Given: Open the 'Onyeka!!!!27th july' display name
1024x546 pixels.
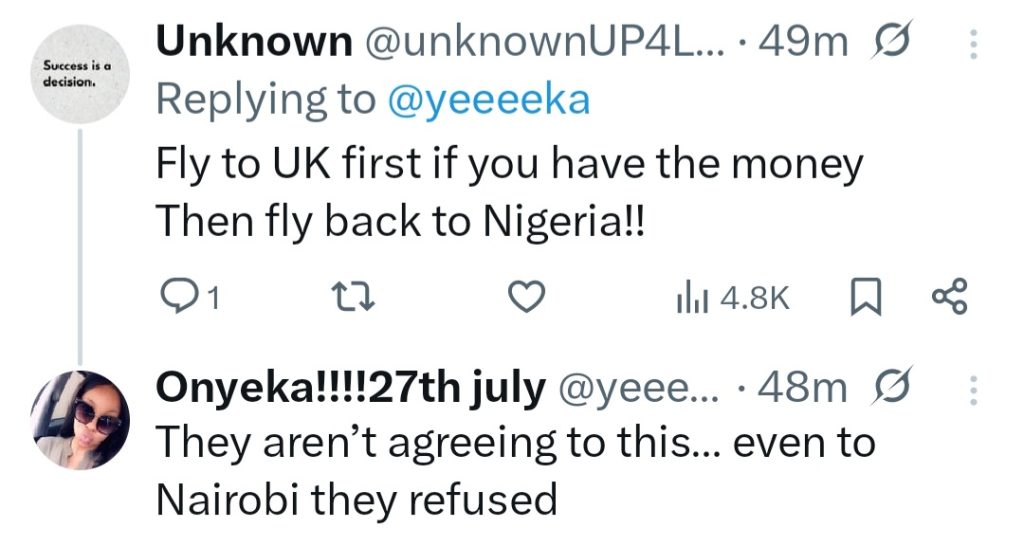Looking at the screenshot, I should (x=351, y=388).
